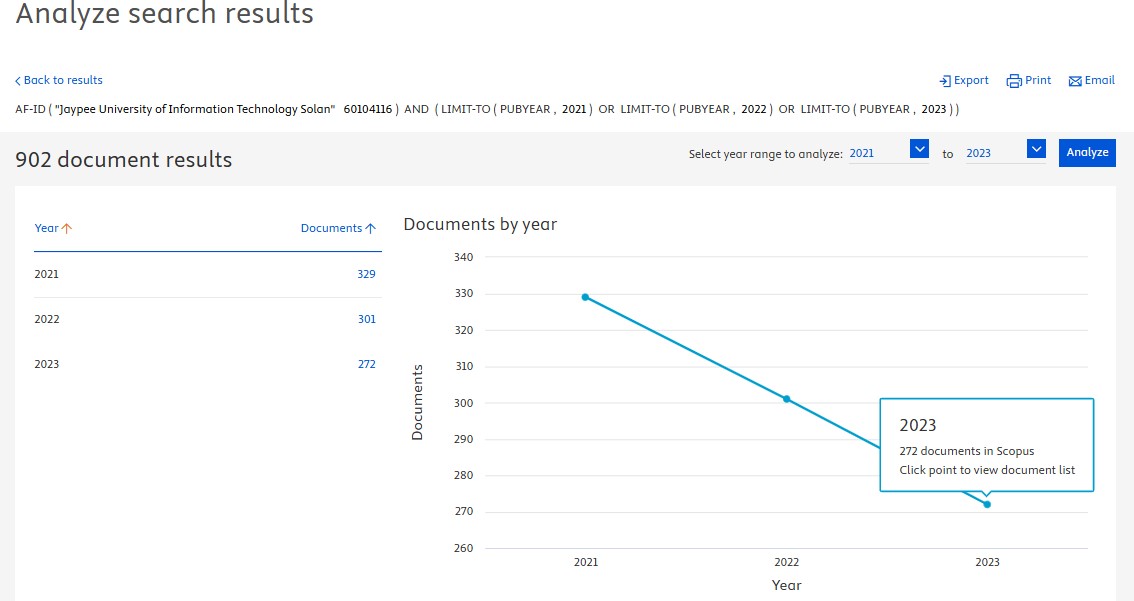1134x601 pixels.
Task: Go back to results link
Action: 63,80
